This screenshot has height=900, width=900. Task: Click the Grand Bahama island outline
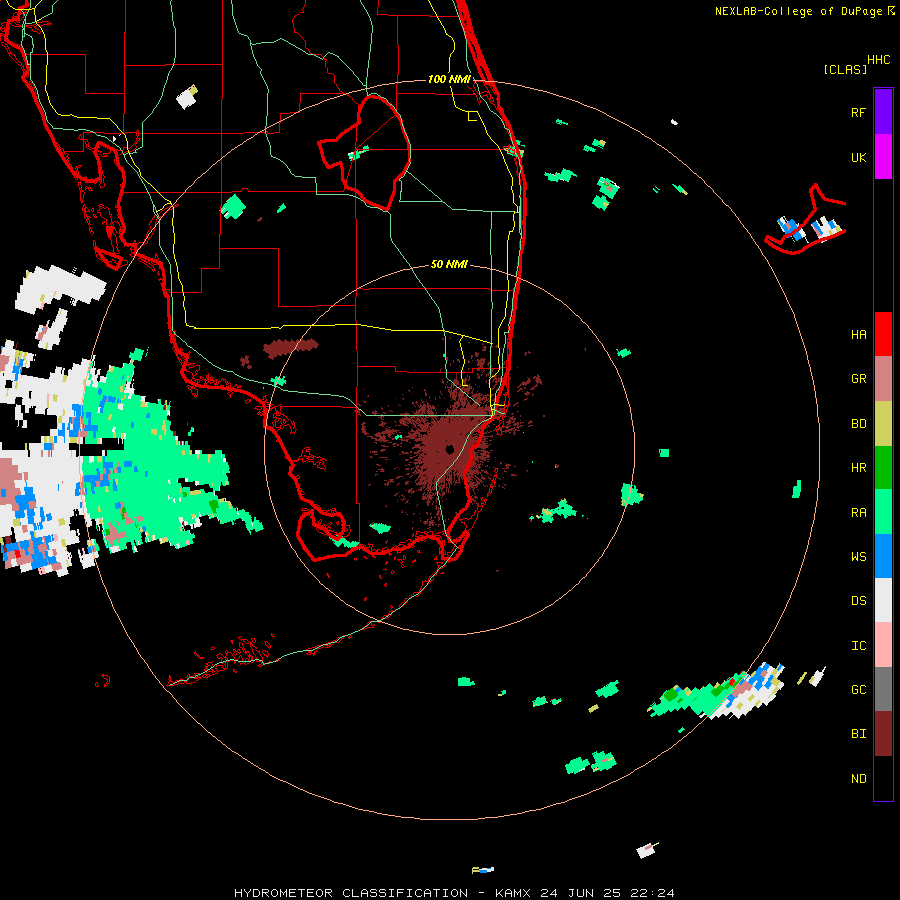coord(805,221)
